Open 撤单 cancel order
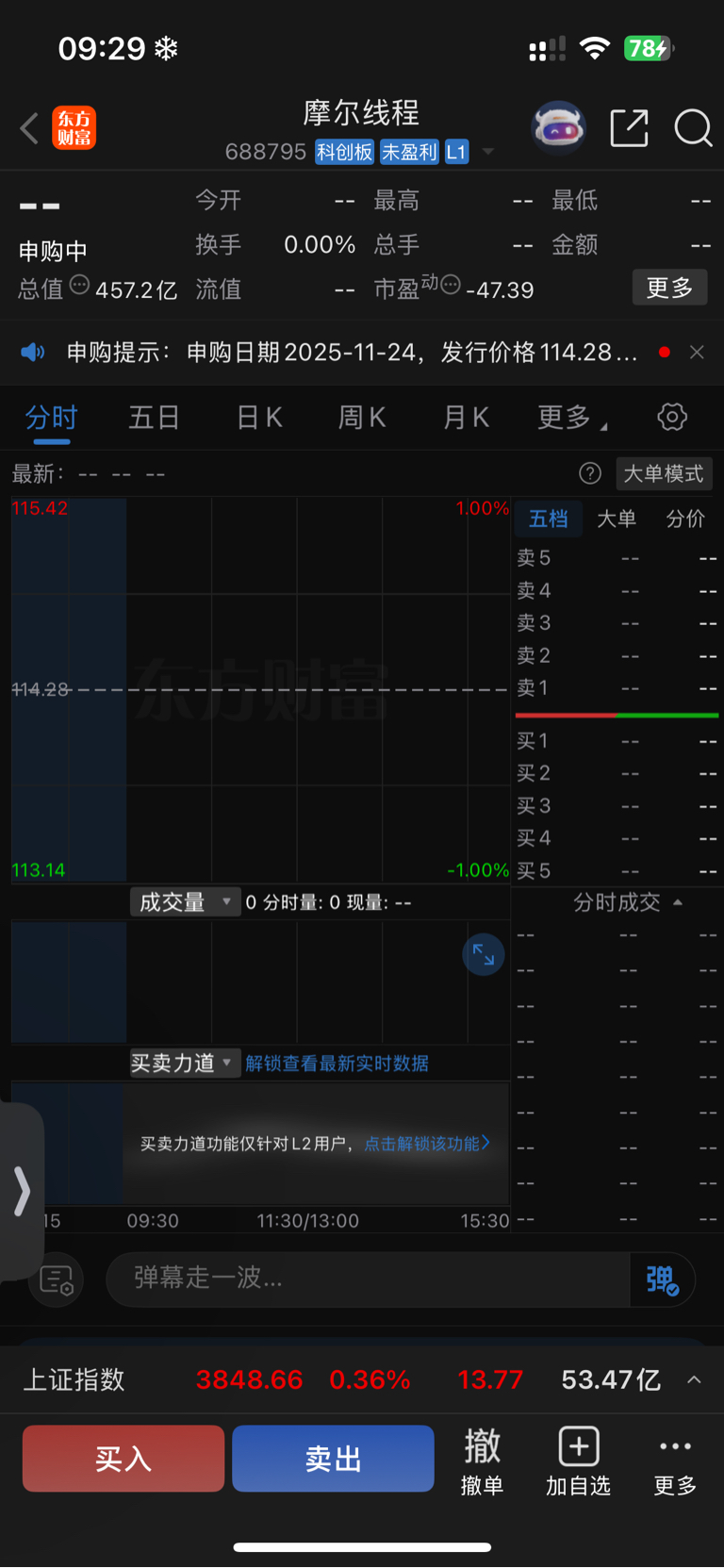 482,1461
